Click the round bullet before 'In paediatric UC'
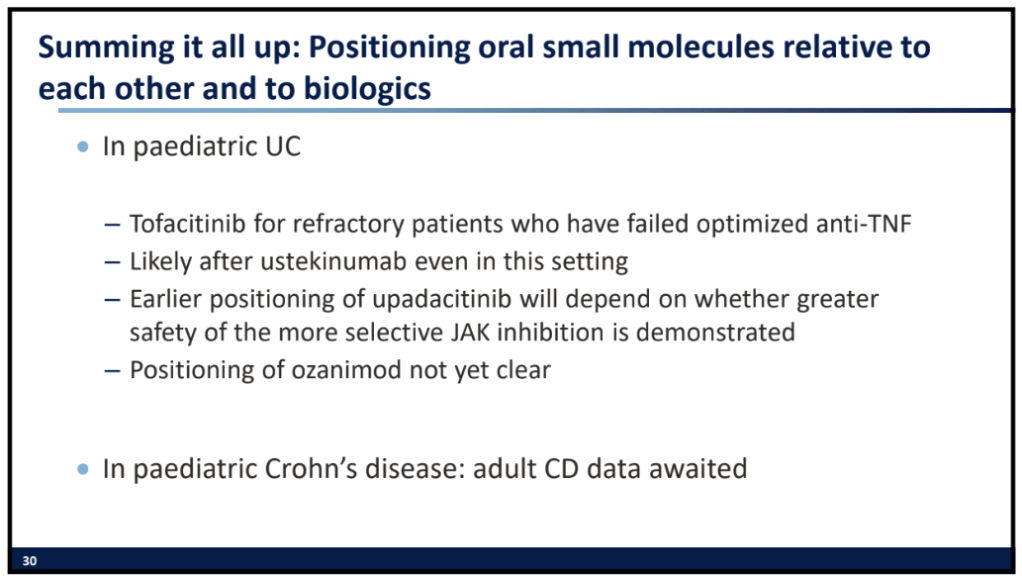1022x582 pixels. (x=83, y=147)
